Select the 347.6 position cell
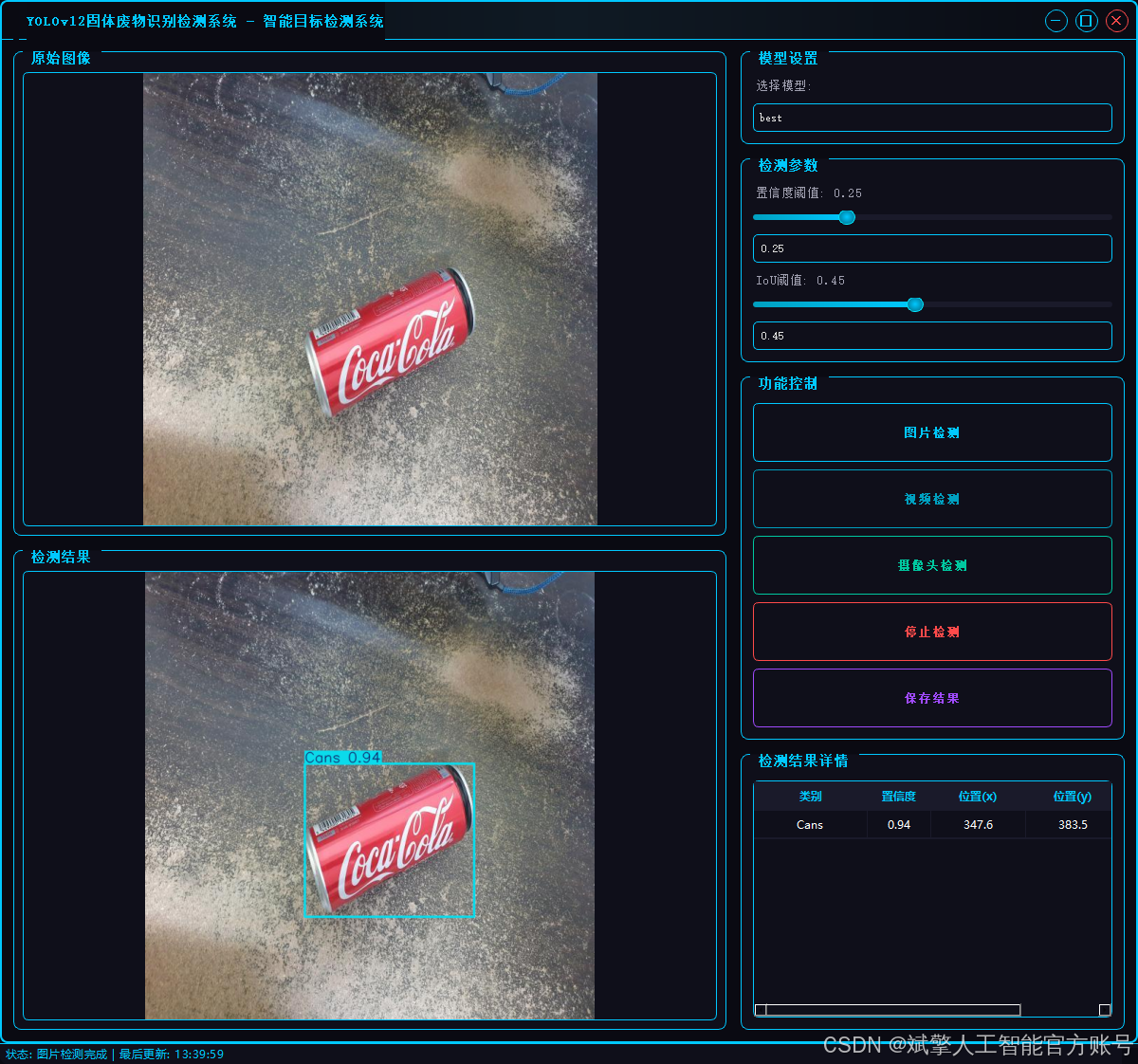1138x1064 pixels. click(978, 825)
